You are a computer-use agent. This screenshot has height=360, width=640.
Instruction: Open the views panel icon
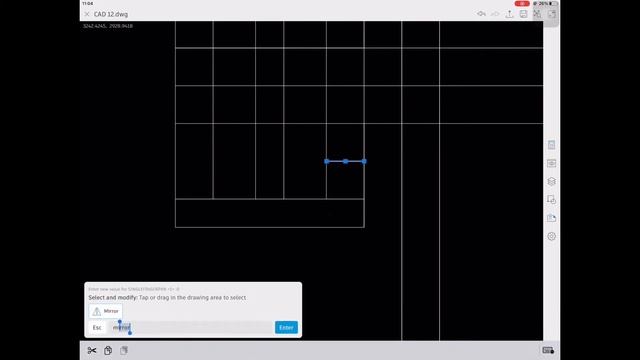(551, 163)
